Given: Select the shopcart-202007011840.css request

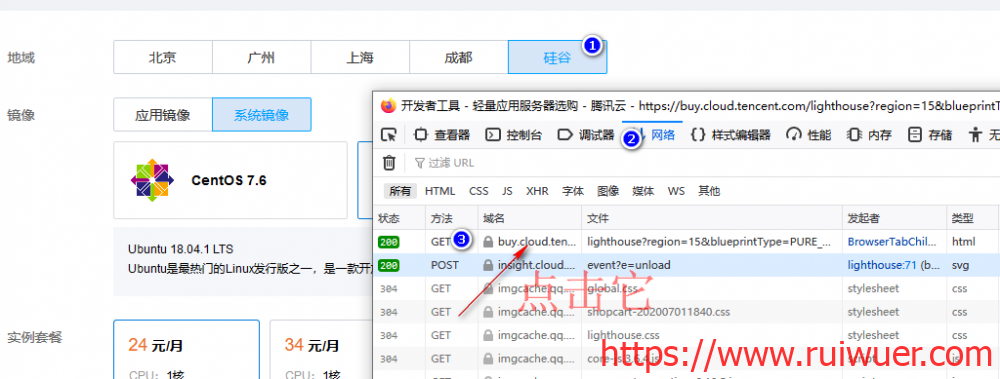Looking at the screenshot, I should [687, 312].
